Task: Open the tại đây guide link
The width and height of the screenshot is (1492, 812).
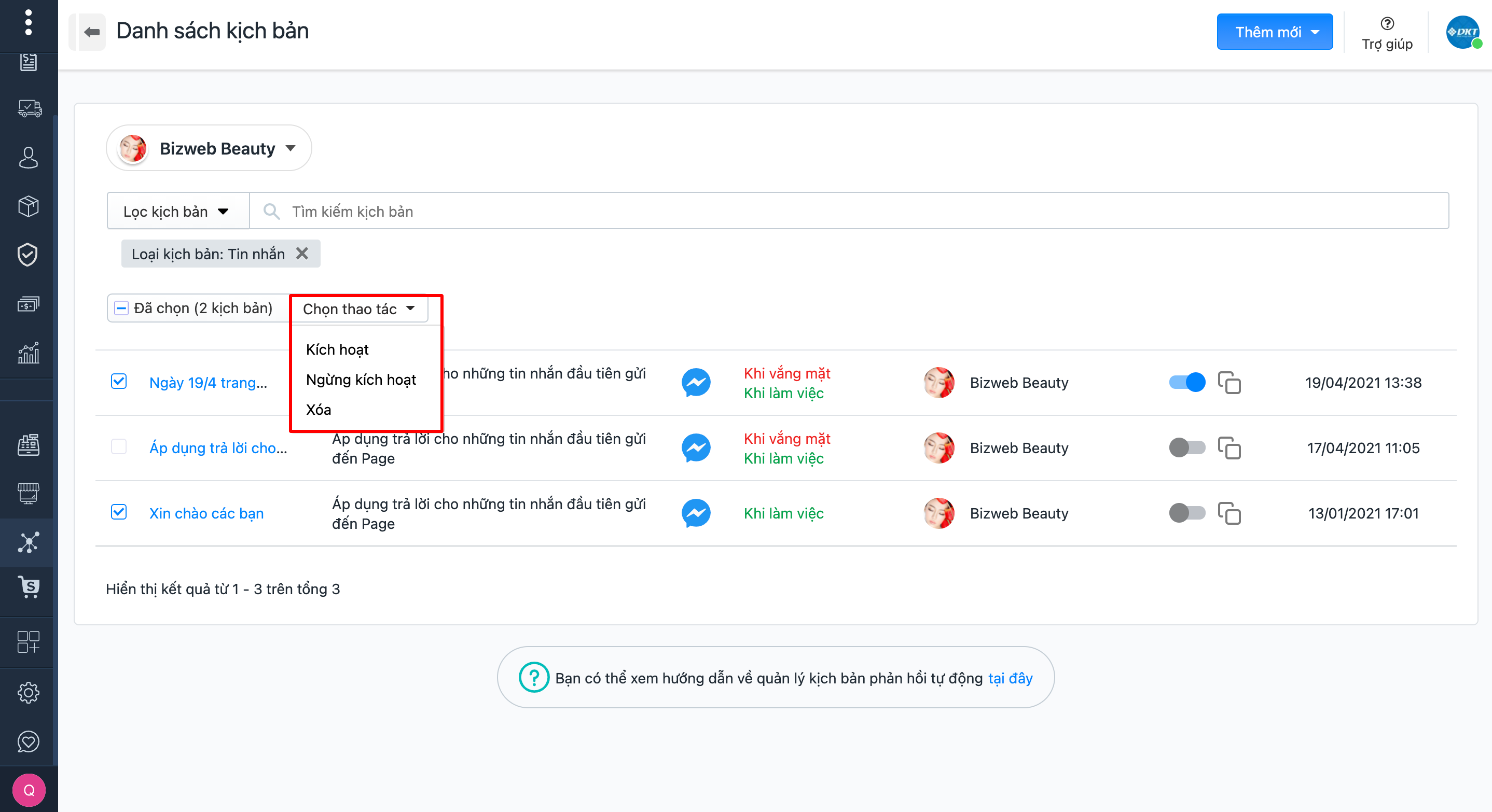Action: click(x=1010, y=678)
